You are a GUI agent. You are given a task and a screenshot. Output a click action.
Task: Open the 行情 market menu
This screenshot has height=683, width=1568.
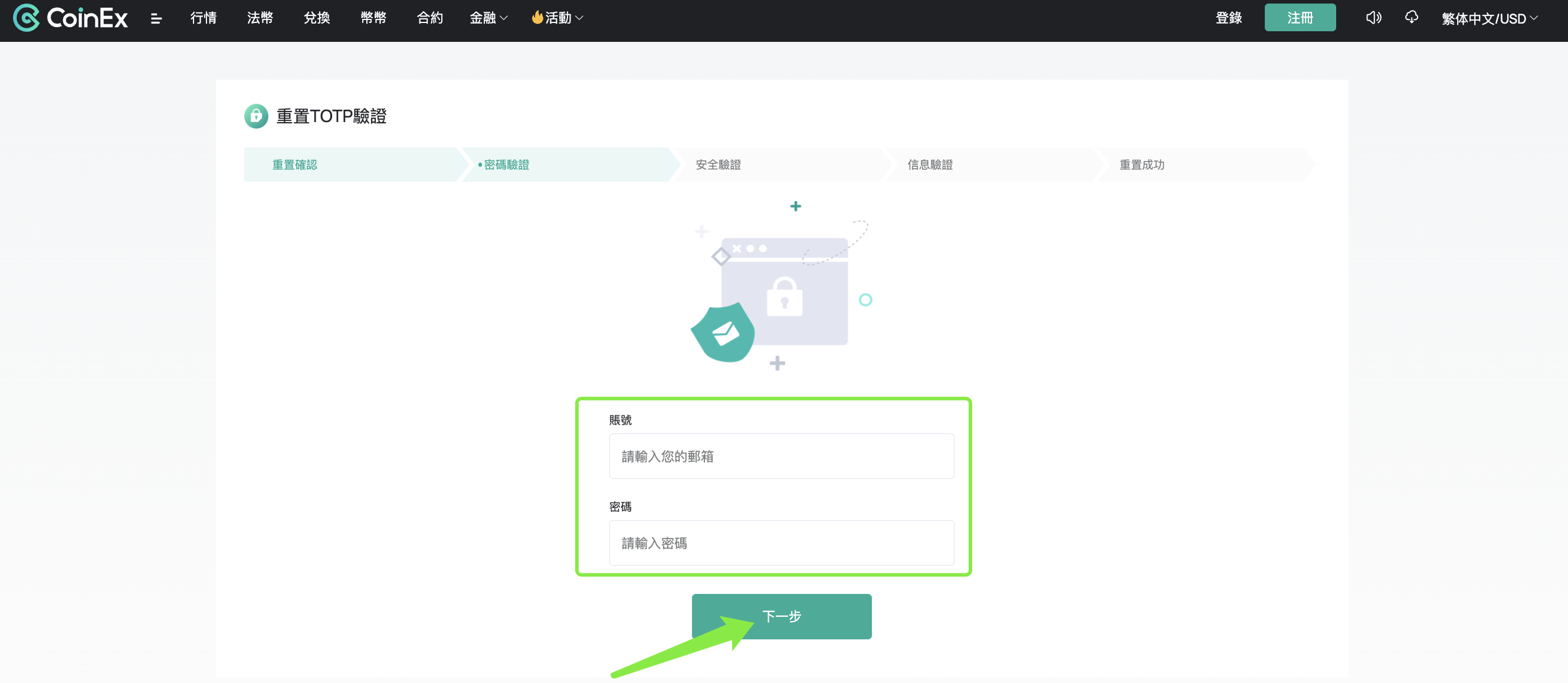[x=204, y=18]
